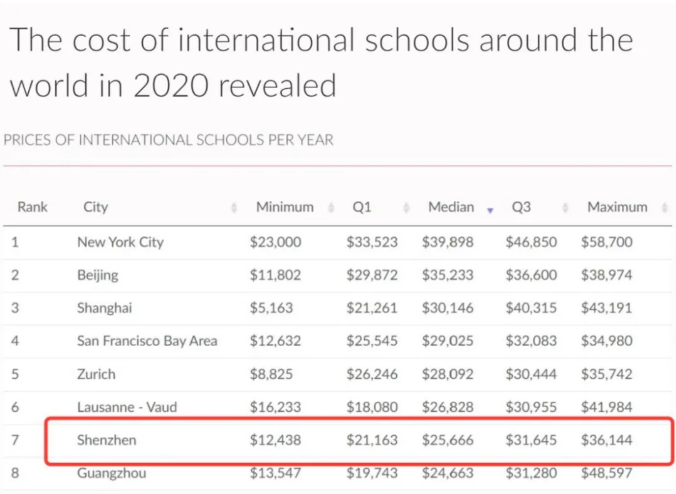The width and height of the screenshot is (676, 494).
Task: Toggle the Median descending sort arrow
Action: pos(490,210)
